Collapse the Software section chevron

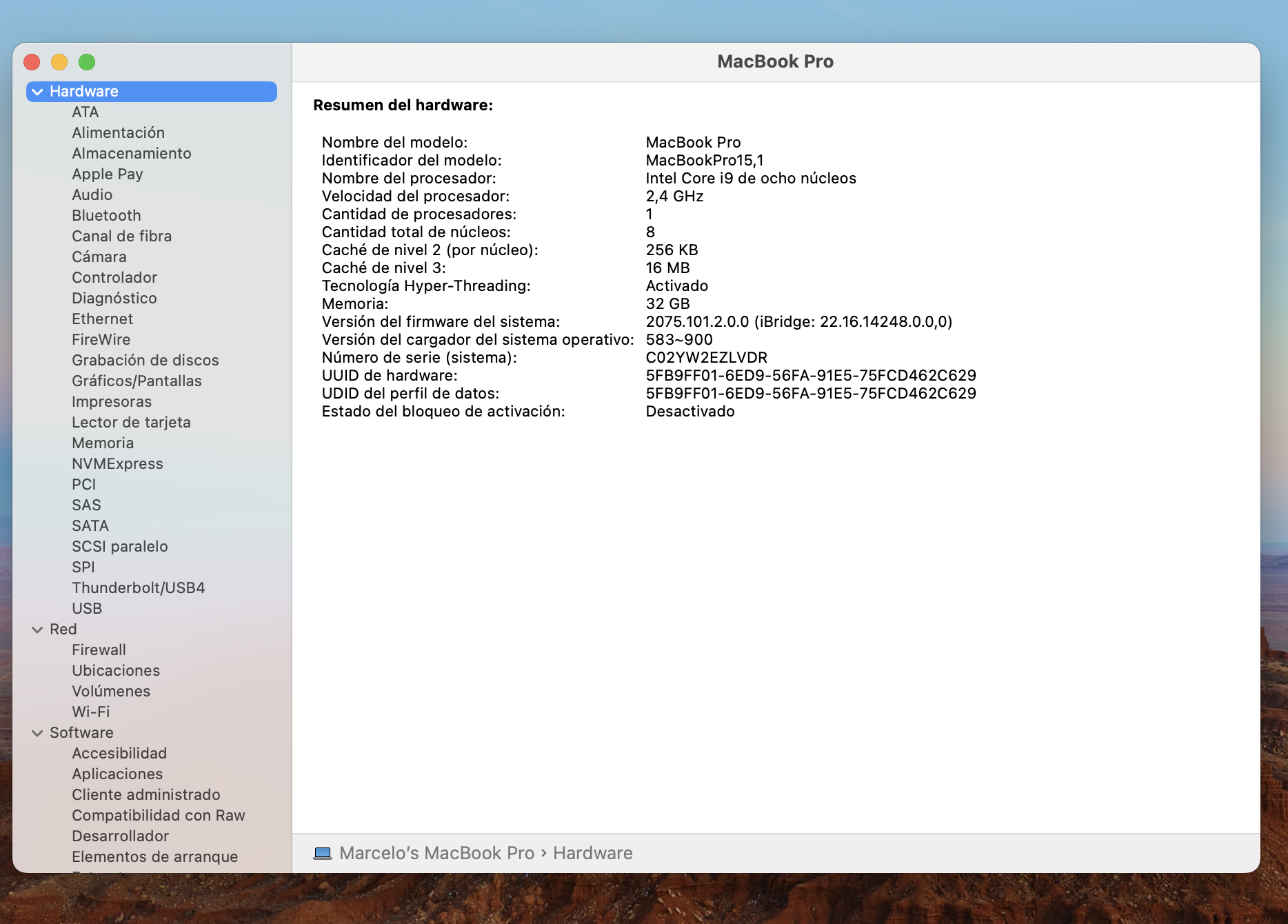click(x=37, y=733)
